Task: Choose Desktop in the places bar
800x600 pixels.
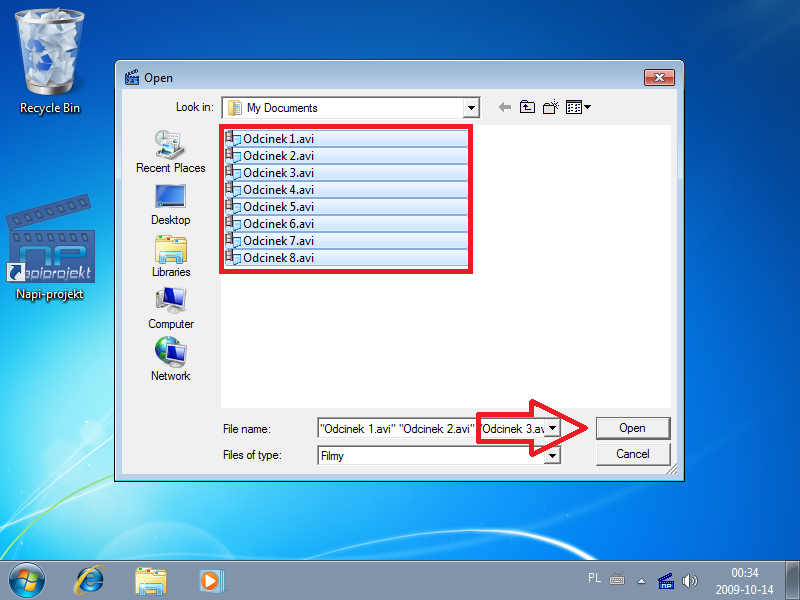Action: (x=170, y=204)
